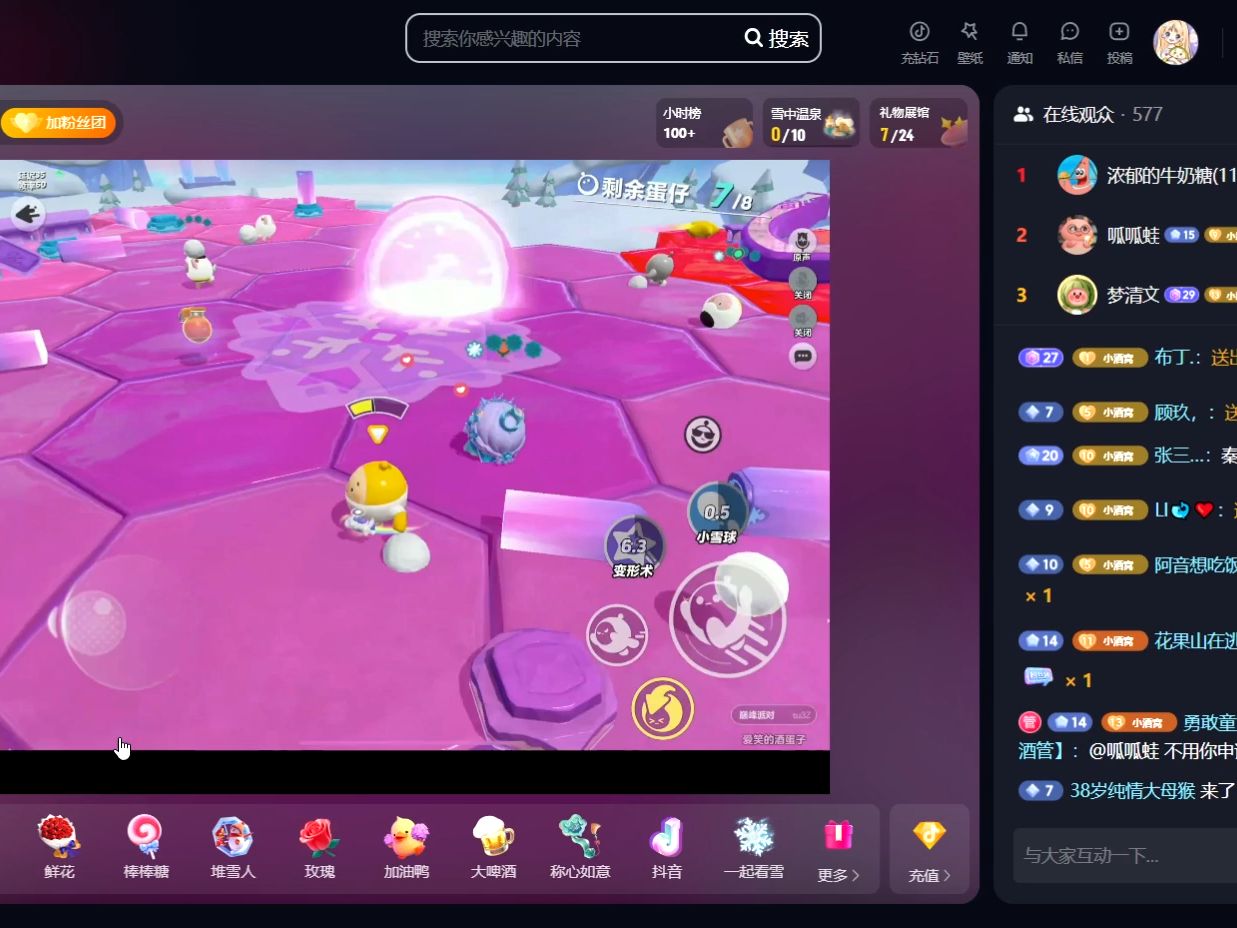Click rank 1 avatar of 浓郁的牛奶糖

pos(1077,175)
